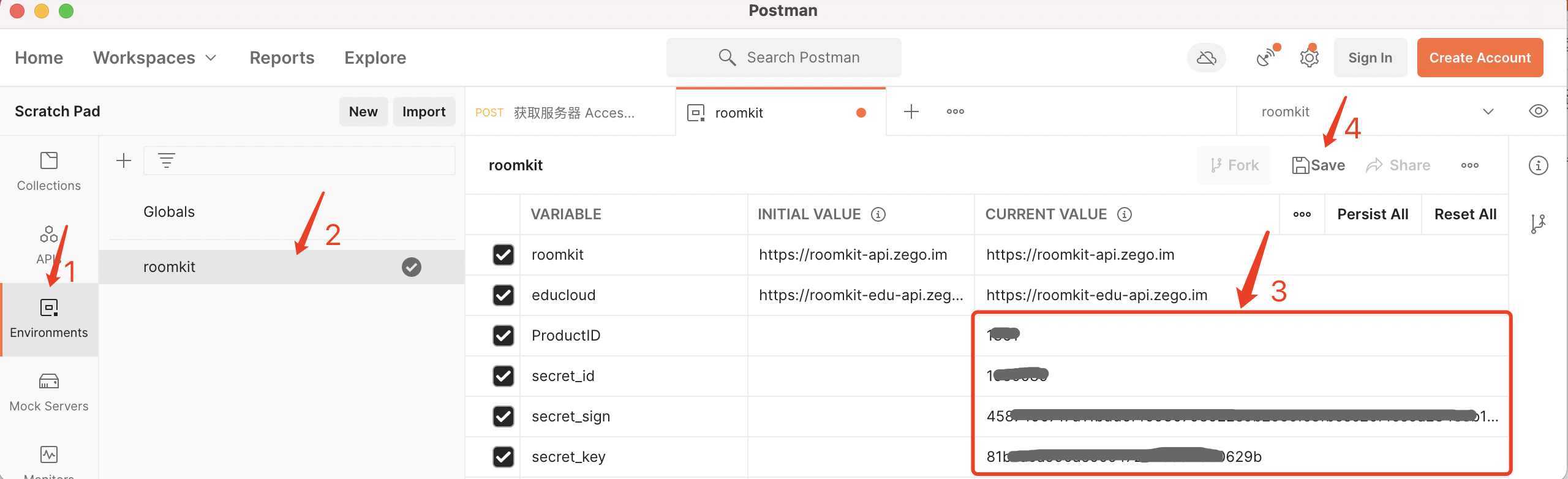Click the active checkmark on roomkit environment
The width and height of the screenshot is (1568, 479).
point(412,267)
